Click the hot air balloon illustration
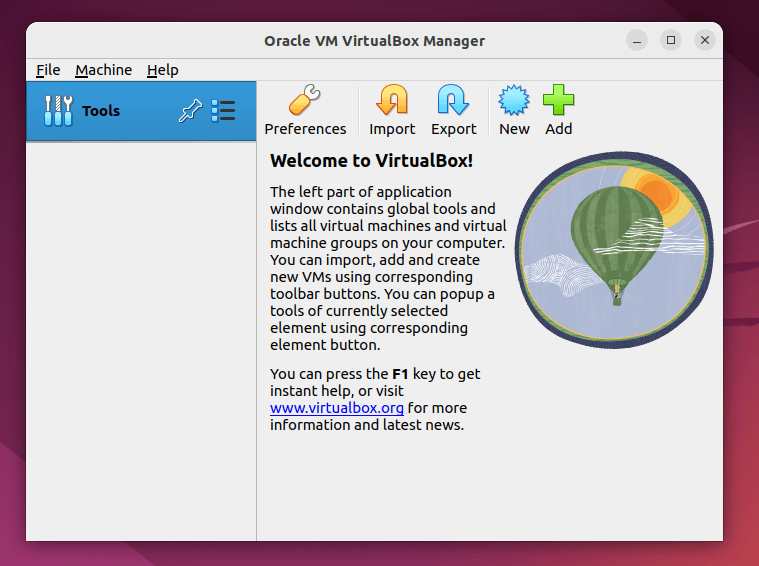This screenshot has width=759, height=566. point(614,250)
